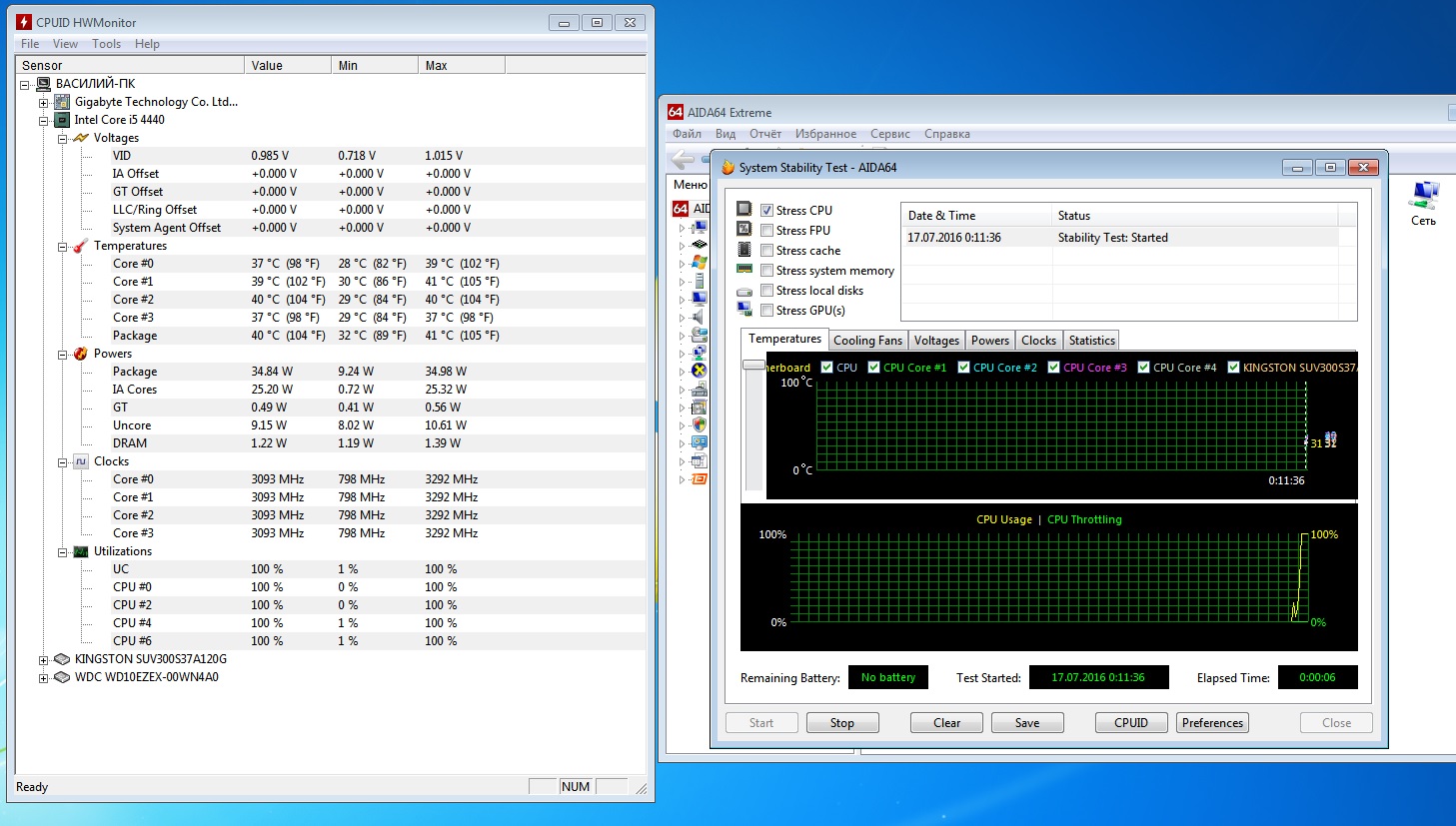Image resolution: width=1456 pixels, height=826 pixels.
Task: Click the Value column header in HWMonitor
Action: [288, 66]
